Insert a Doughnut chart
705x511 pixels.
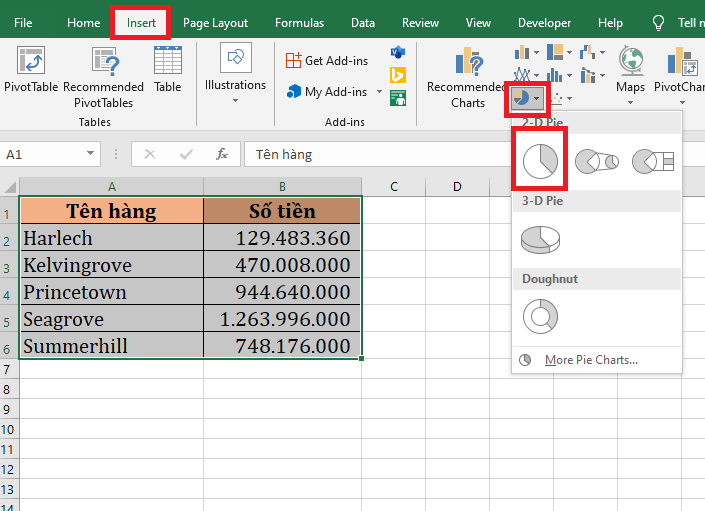pyautogui.click(x=540, y=317)
